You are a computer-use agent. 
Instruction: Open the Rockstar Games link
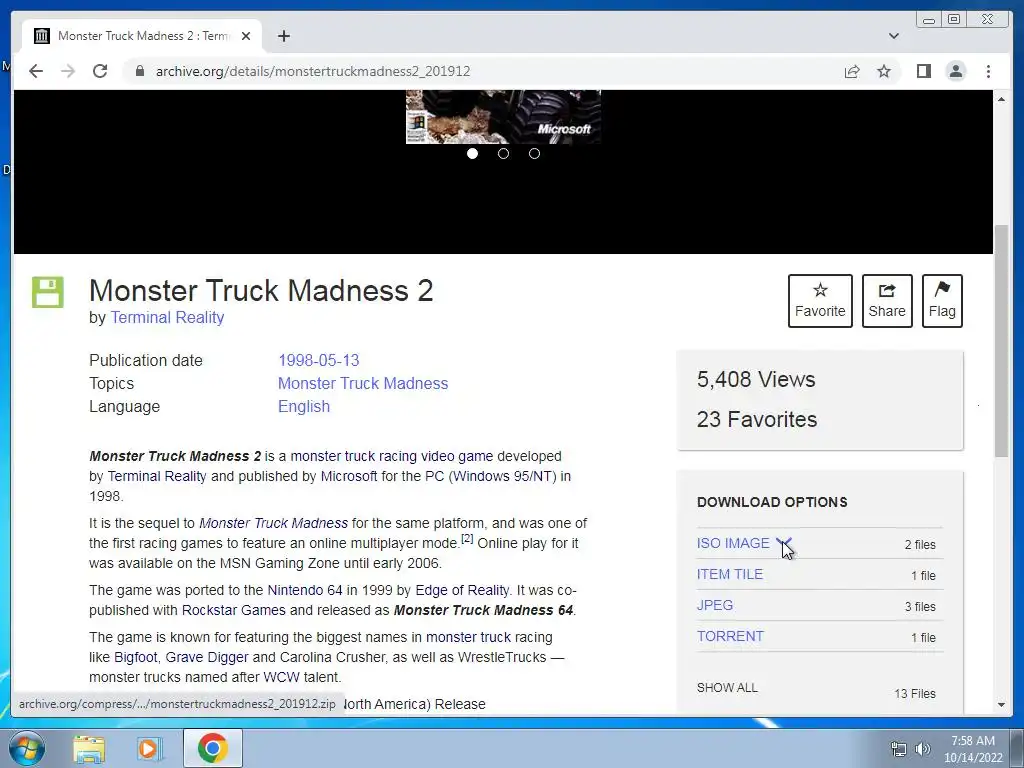pyautogui.click(x=234, y=610)
